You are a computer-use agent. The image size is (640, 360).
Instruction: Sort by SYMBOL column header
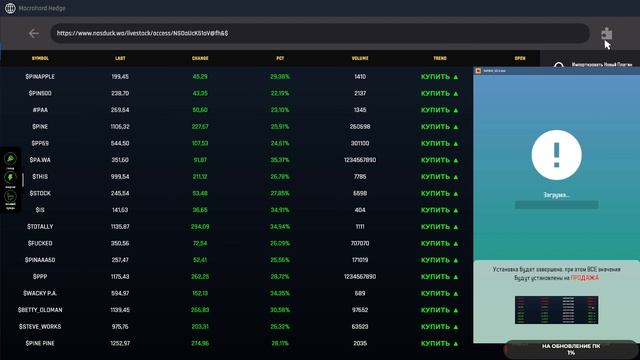40,58
